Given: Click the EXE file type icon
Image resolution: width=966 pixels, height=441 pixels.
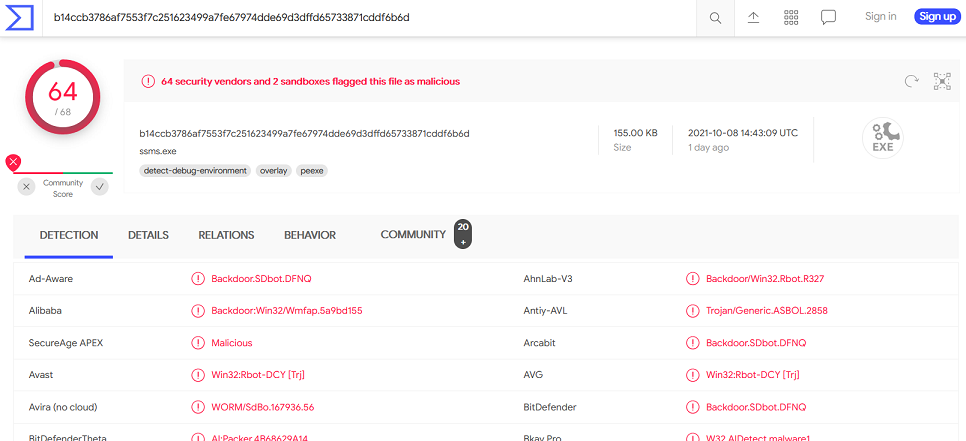Looking at the screenshot, I should tap(882, 138).
